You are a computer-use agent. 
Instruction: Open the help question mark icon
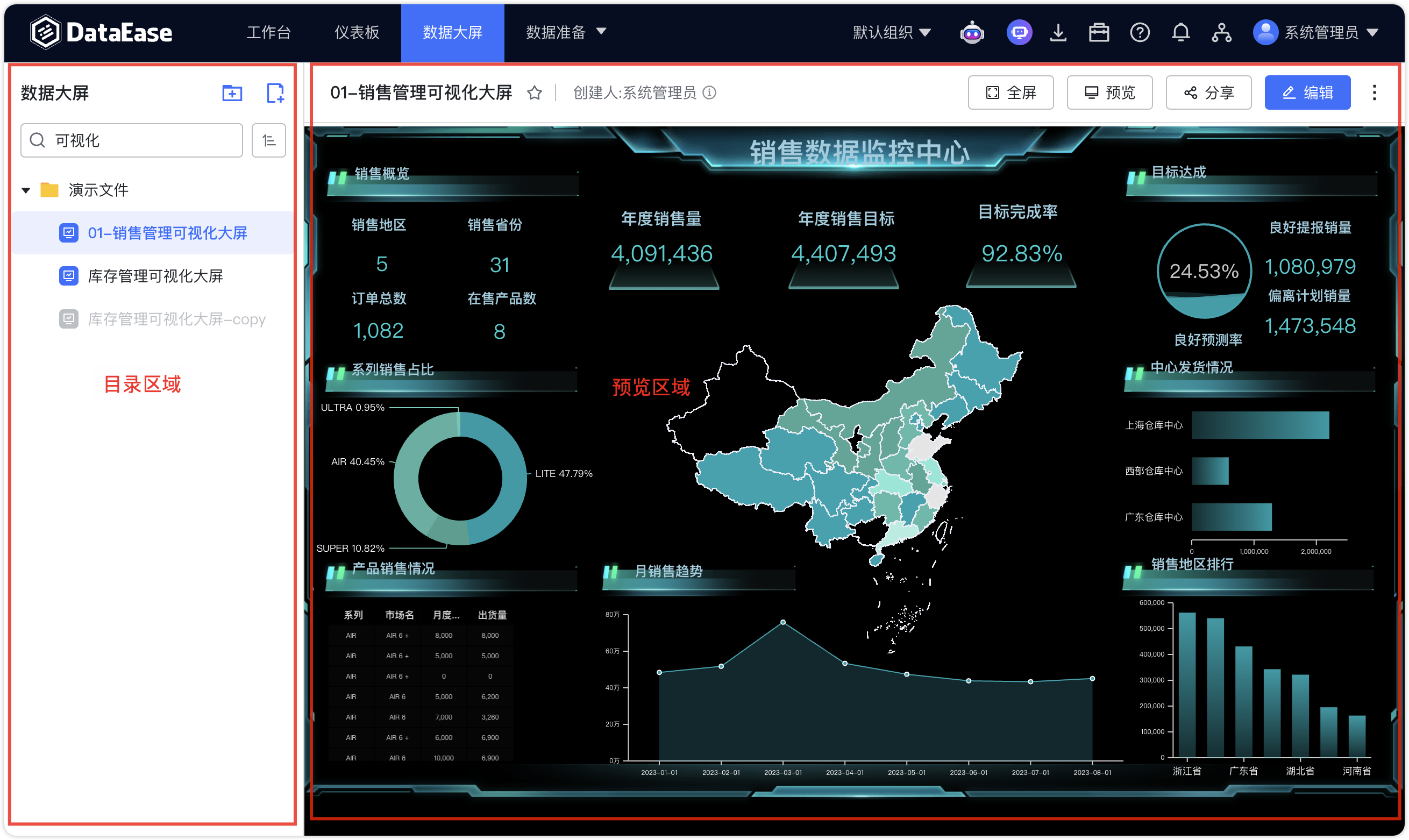(x=1139, y=32)
